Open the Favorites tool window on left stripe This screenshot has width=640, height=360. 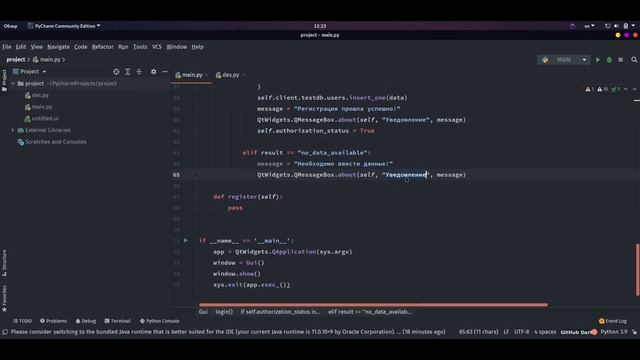(x=4, y=299)
